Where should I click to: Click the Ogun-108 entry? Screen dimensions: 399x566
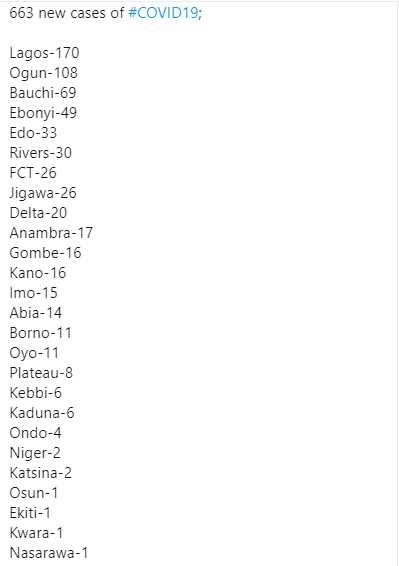tap(44, 73)
